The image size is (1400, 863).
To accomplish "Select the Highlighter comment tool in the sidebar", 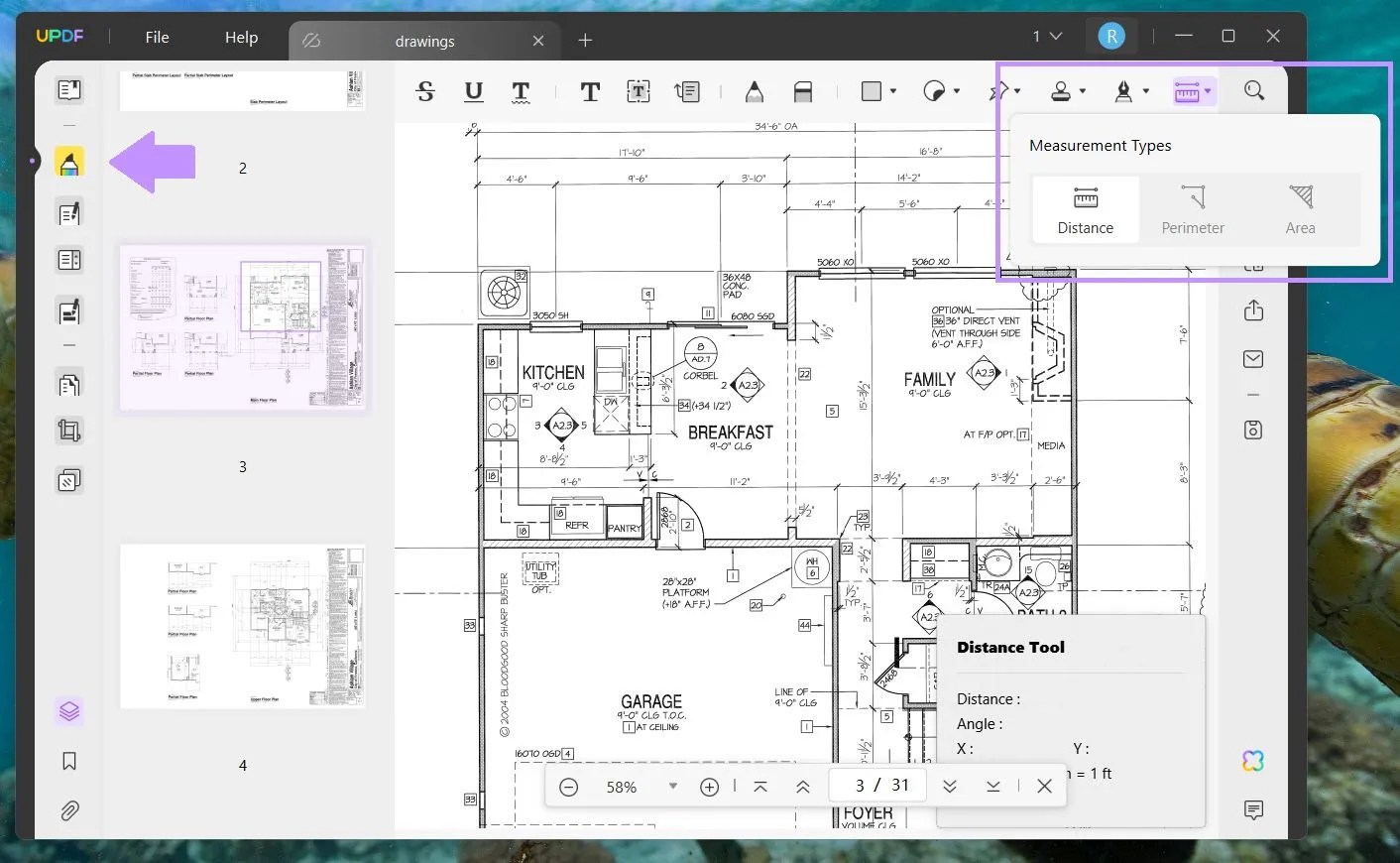I will click(x=69, y=162).
